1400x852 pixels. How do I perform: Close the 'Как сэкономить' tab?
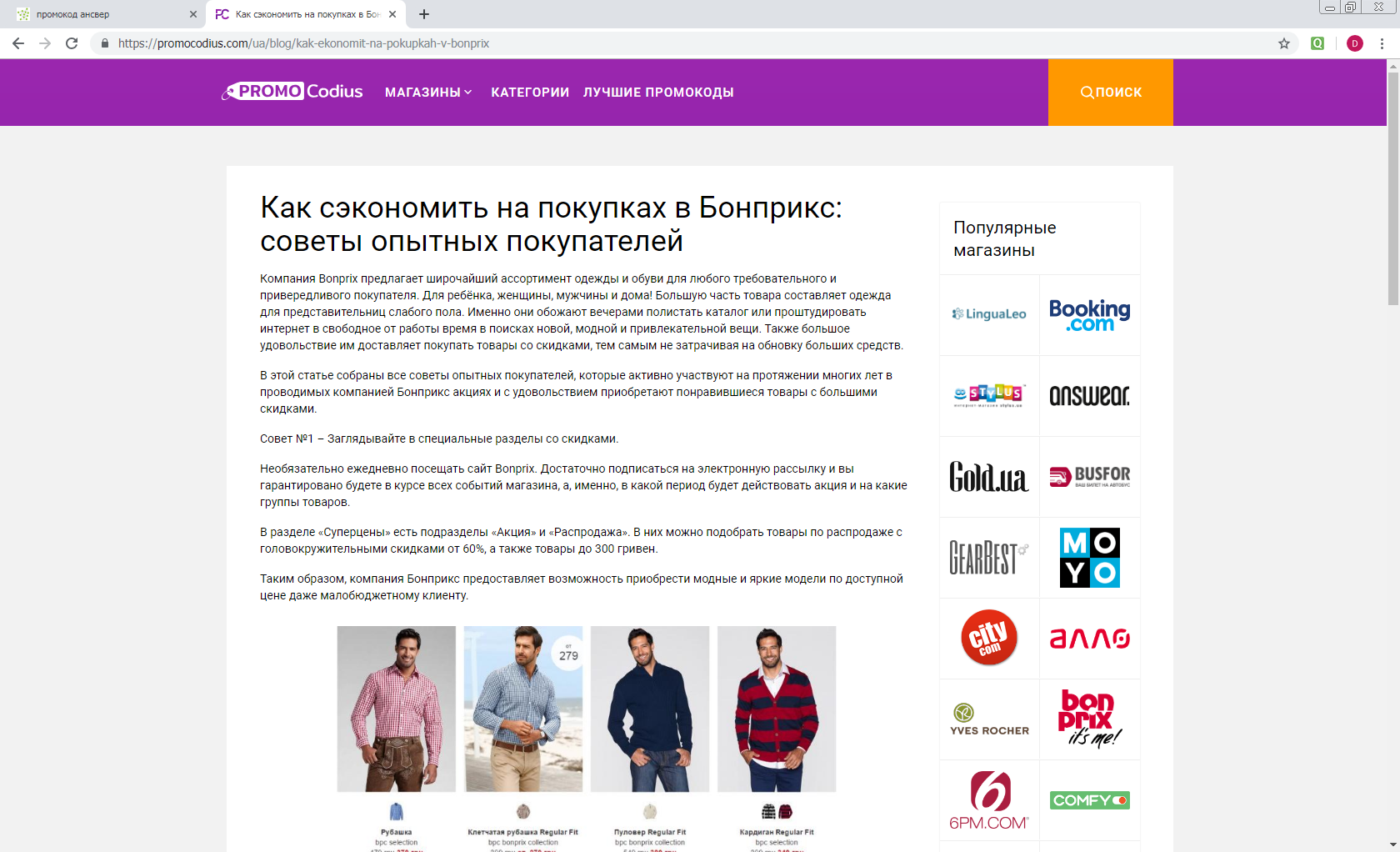392,14
